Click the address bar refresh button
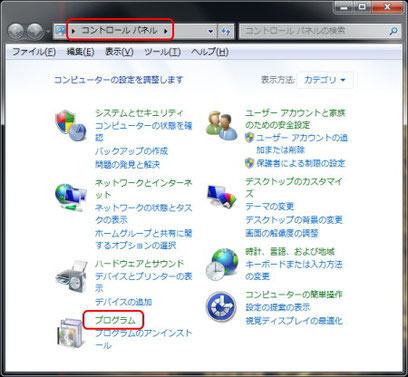Viewport: 408px width, 377px height. [x=226, y=31]
